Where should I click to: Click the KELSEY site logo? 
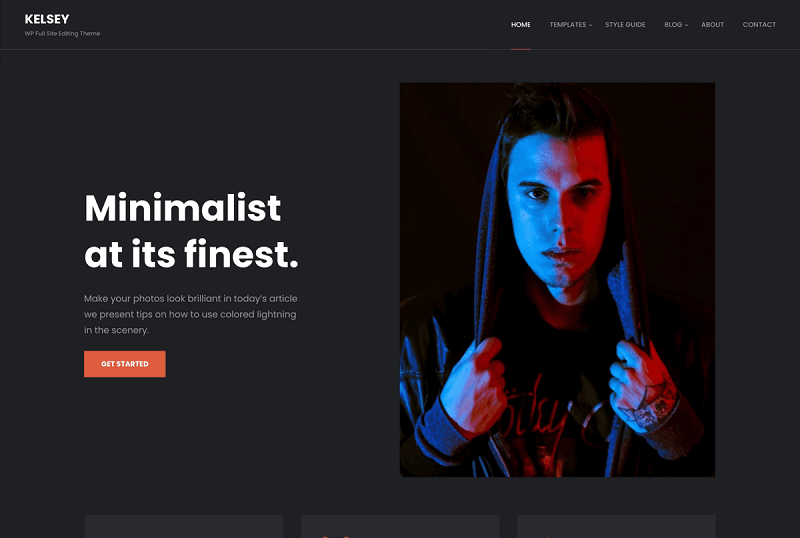pyautogui.click(x=47, y=19)
